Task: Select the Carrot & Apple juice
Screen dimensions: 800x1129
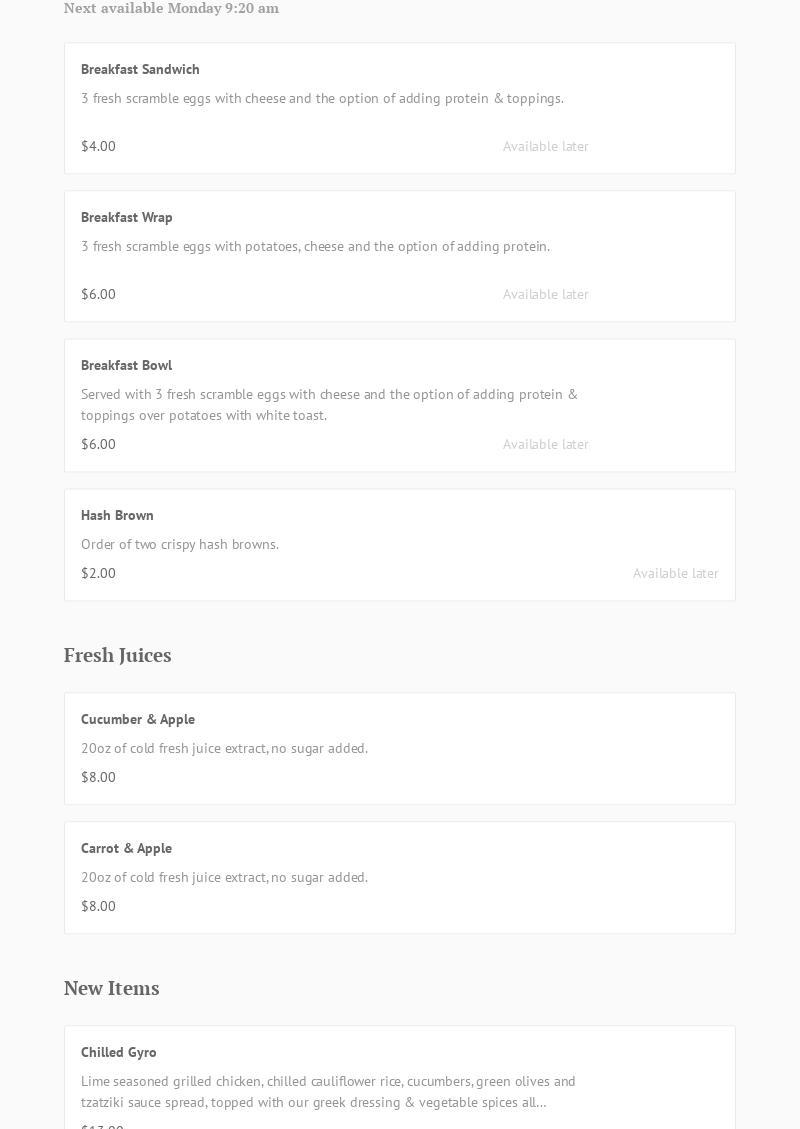Action: pyautogui.click(x=126, y=848)
